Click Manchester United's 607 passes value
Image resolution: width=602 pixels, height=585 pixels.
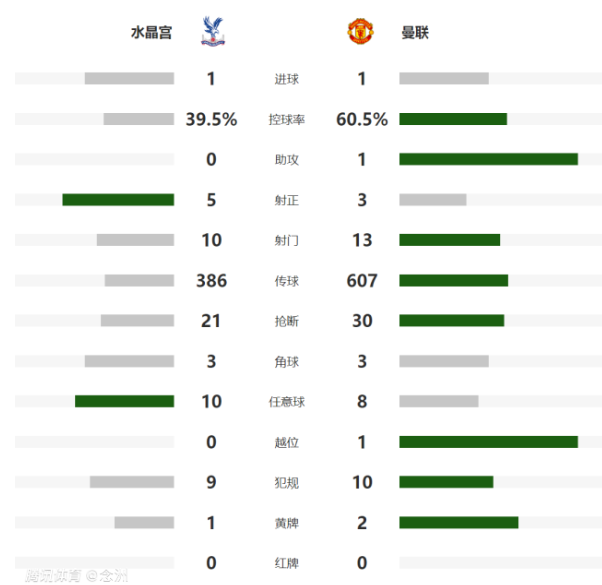361,281
